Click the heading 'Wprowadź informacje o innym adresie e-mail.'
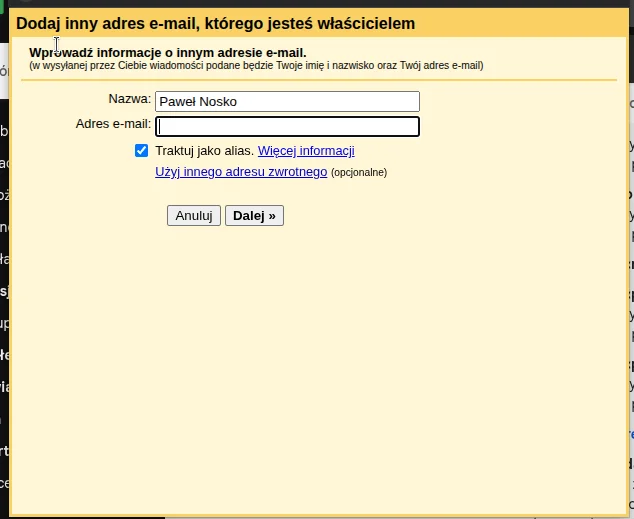The height and width of the screenshot is (519, 634). [168, 53]
